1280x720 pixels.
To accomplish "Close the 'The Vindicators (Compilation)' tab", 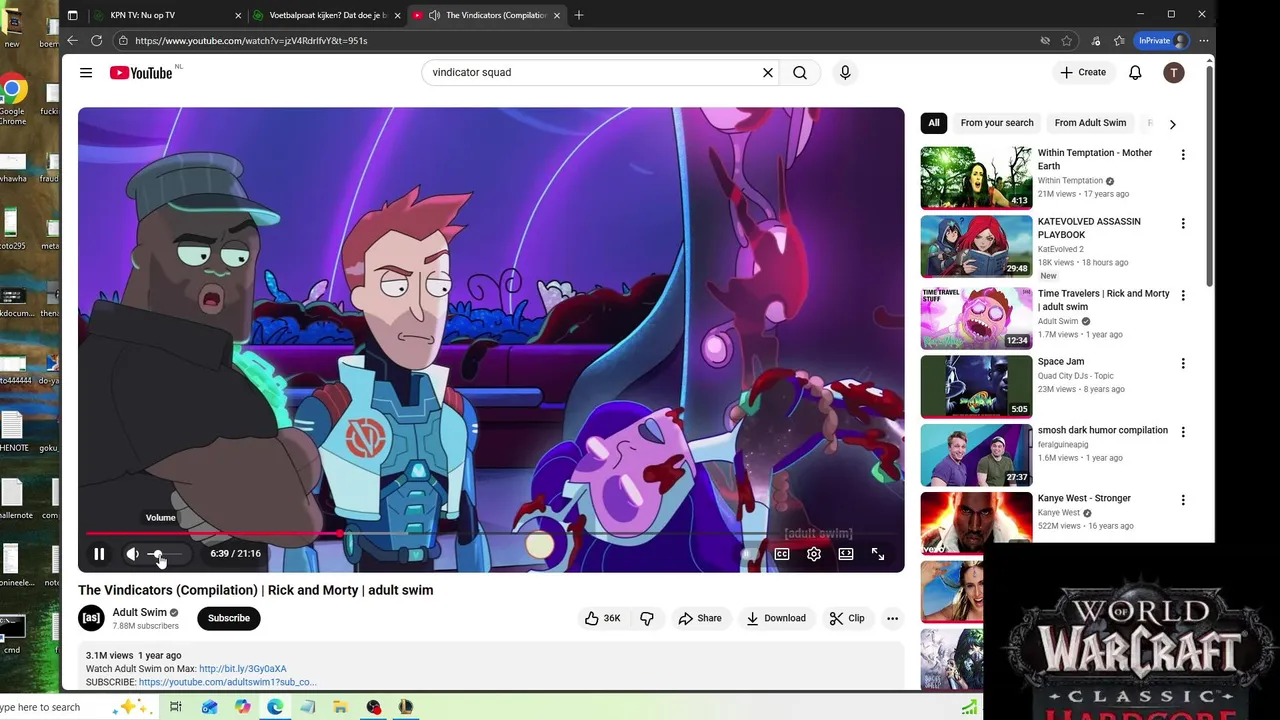I will (x=557, y=15).
